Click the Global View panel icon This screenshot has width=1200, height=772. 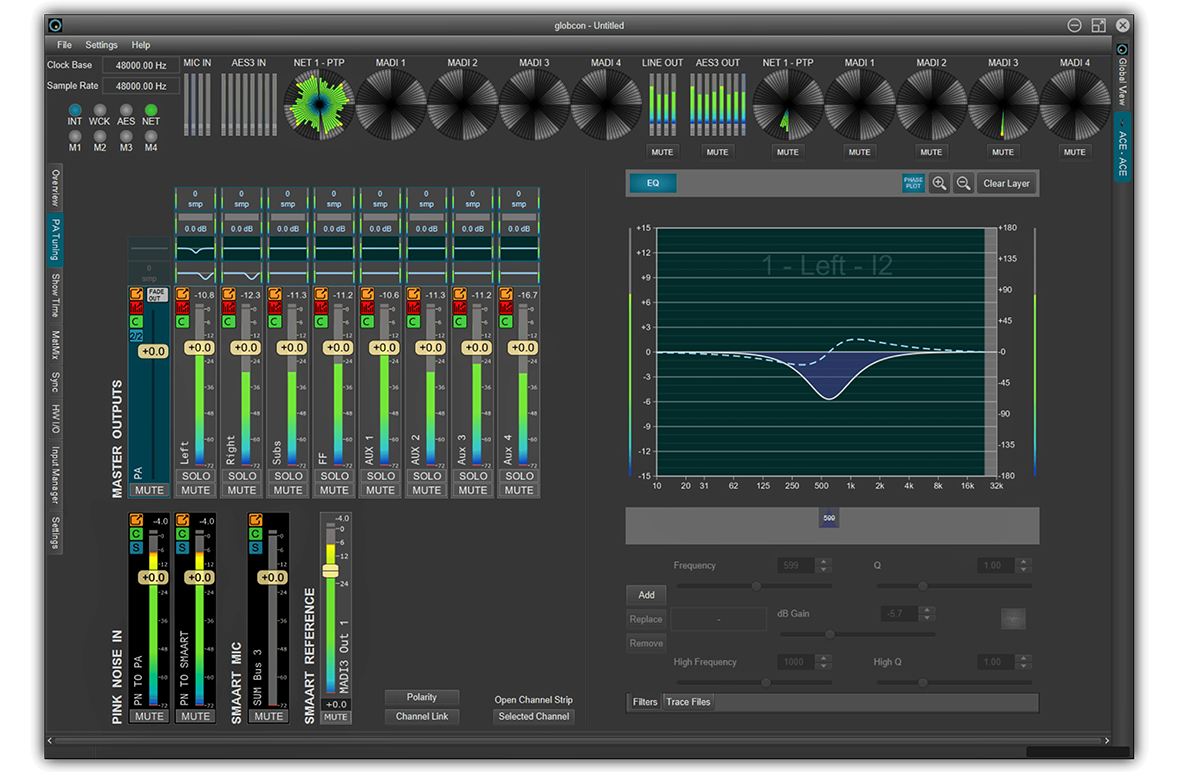pyautogui.click(x=1122, y=49)
